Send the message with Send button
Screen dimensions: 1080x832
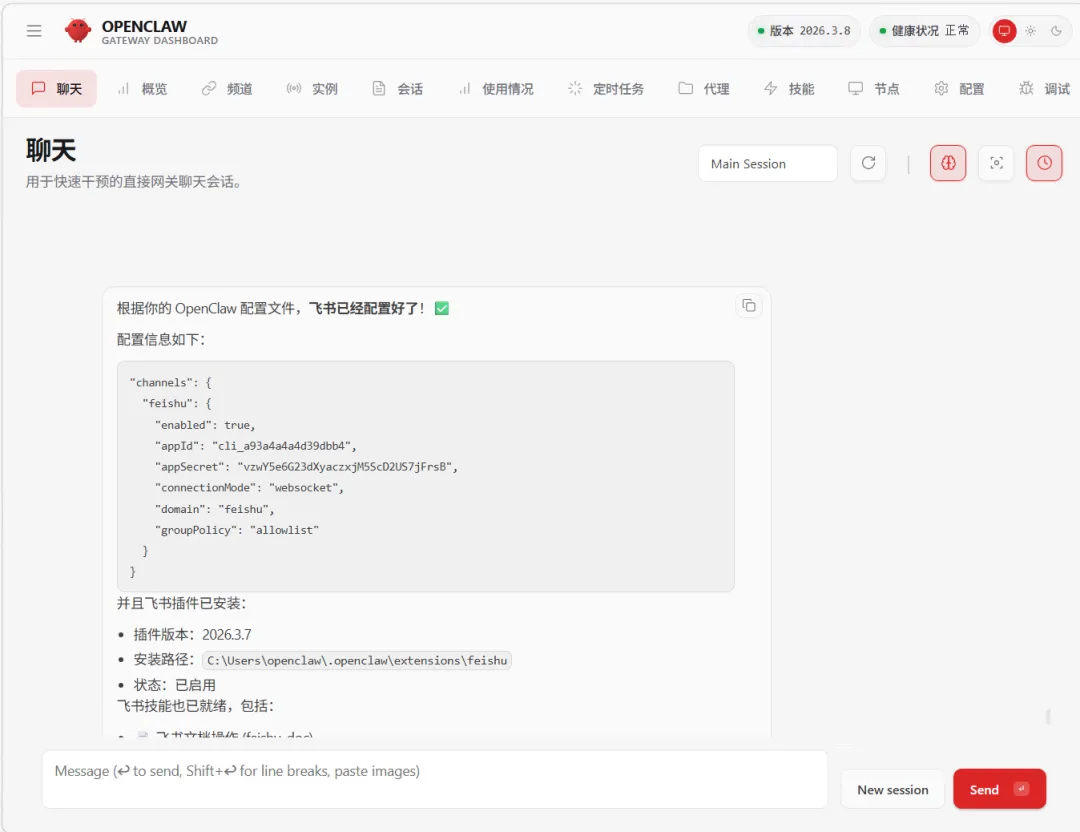999,789
